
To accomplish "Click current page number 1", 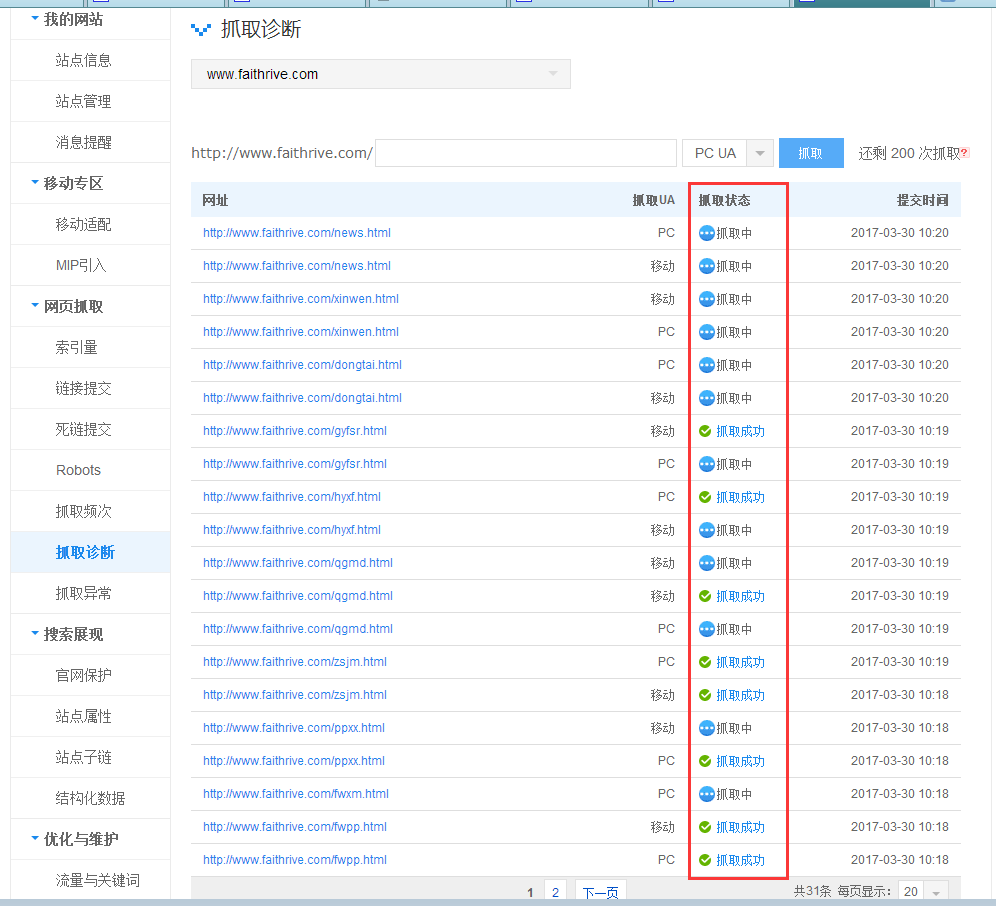I will (x=530, y=893).
